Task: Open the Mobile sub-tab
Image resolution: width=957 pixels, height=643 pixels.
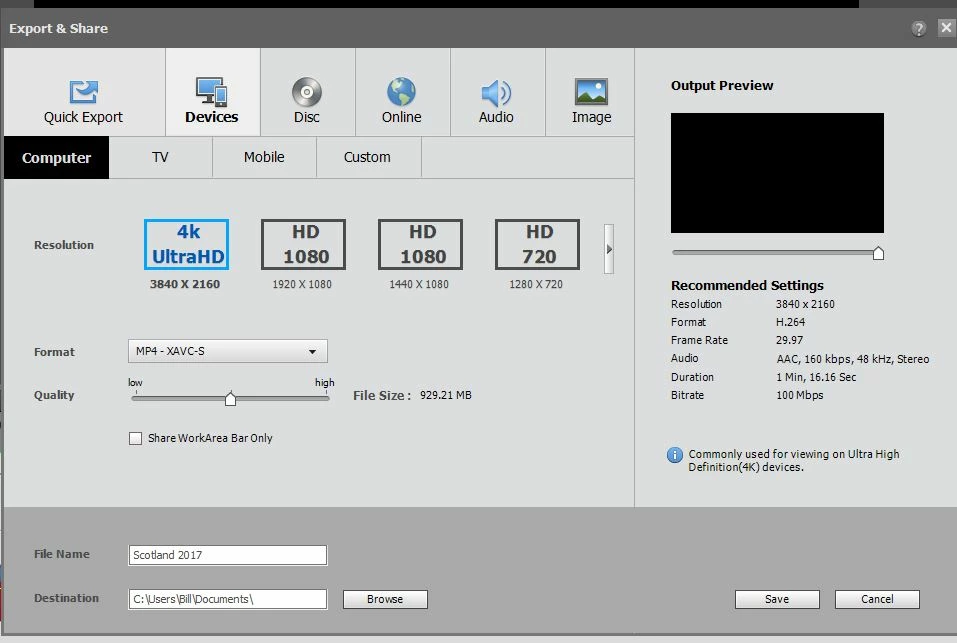Action: [x=264, y=157]
